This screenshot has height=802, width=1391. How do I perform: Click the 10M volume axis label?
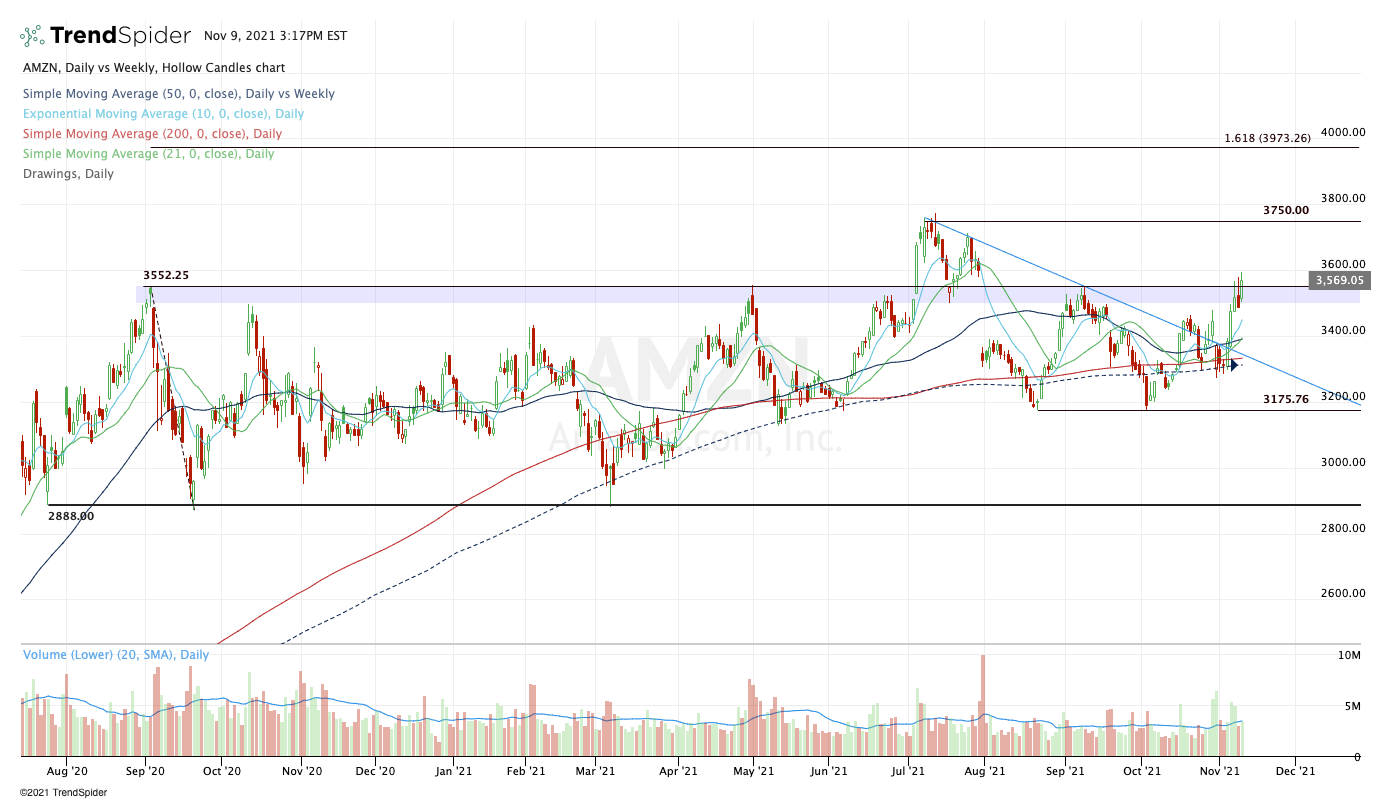[1350, 655]
